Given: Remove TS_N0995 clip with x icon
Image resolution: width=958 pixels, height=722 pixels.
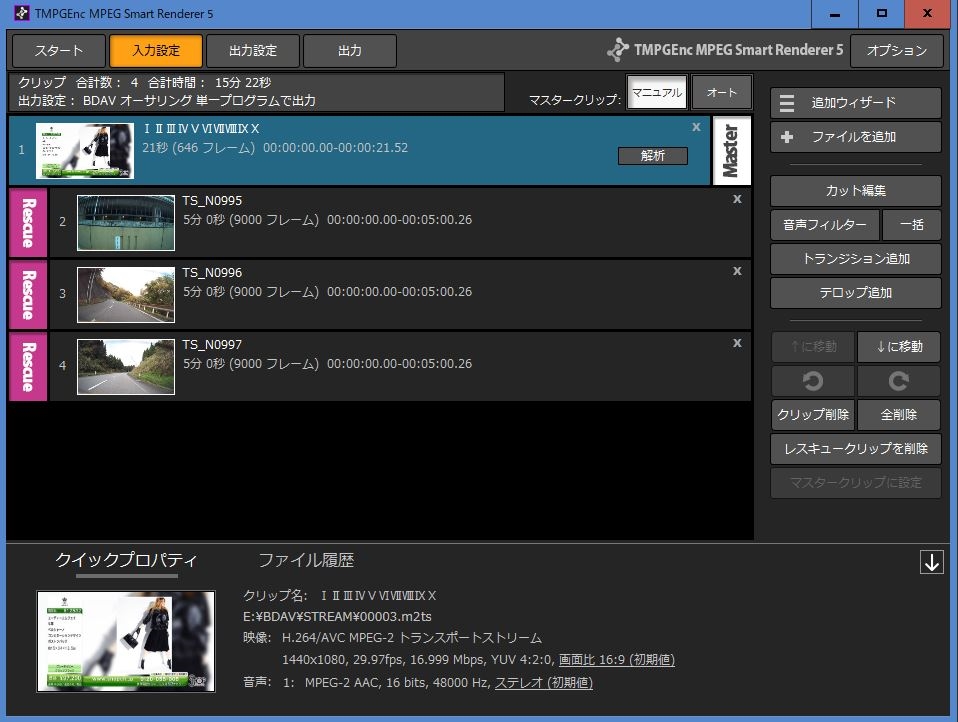Looking at the screenshot, I should (737, 199).
